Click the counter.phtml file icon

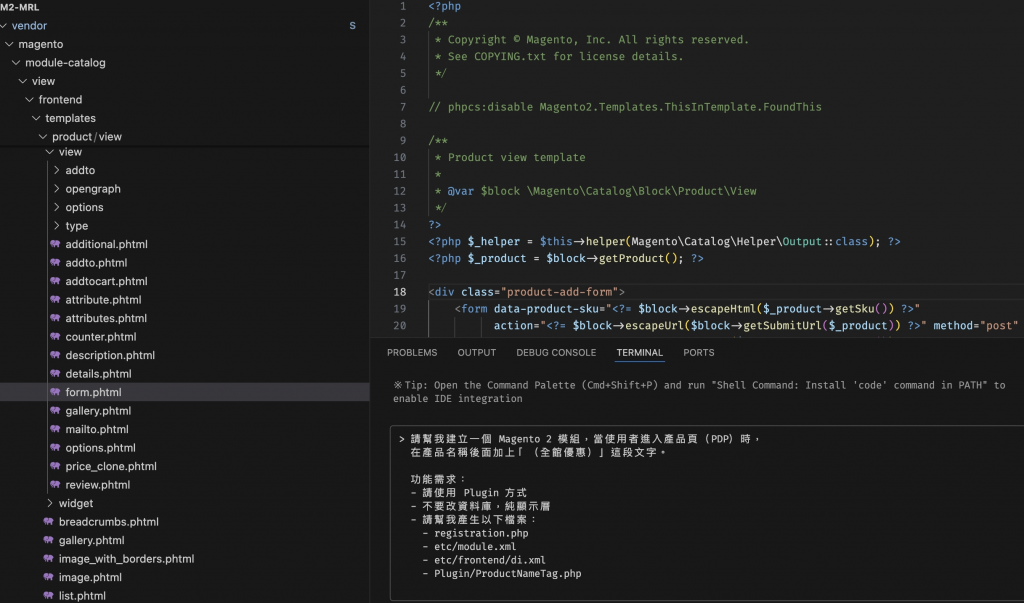coord(56,336)
